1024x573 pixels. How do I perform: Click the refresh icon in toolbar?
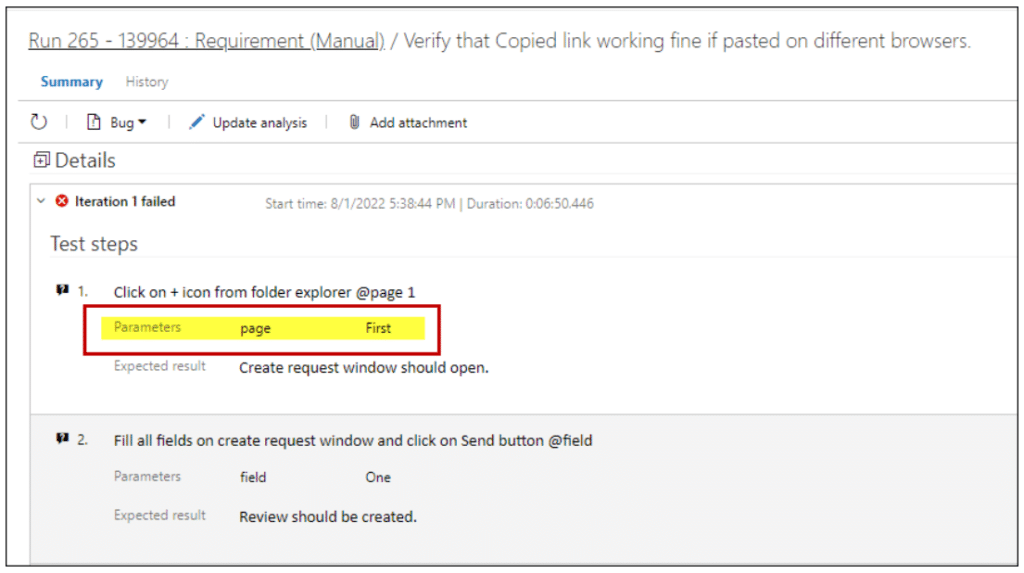pyautogui.click(x=39, y=122)
